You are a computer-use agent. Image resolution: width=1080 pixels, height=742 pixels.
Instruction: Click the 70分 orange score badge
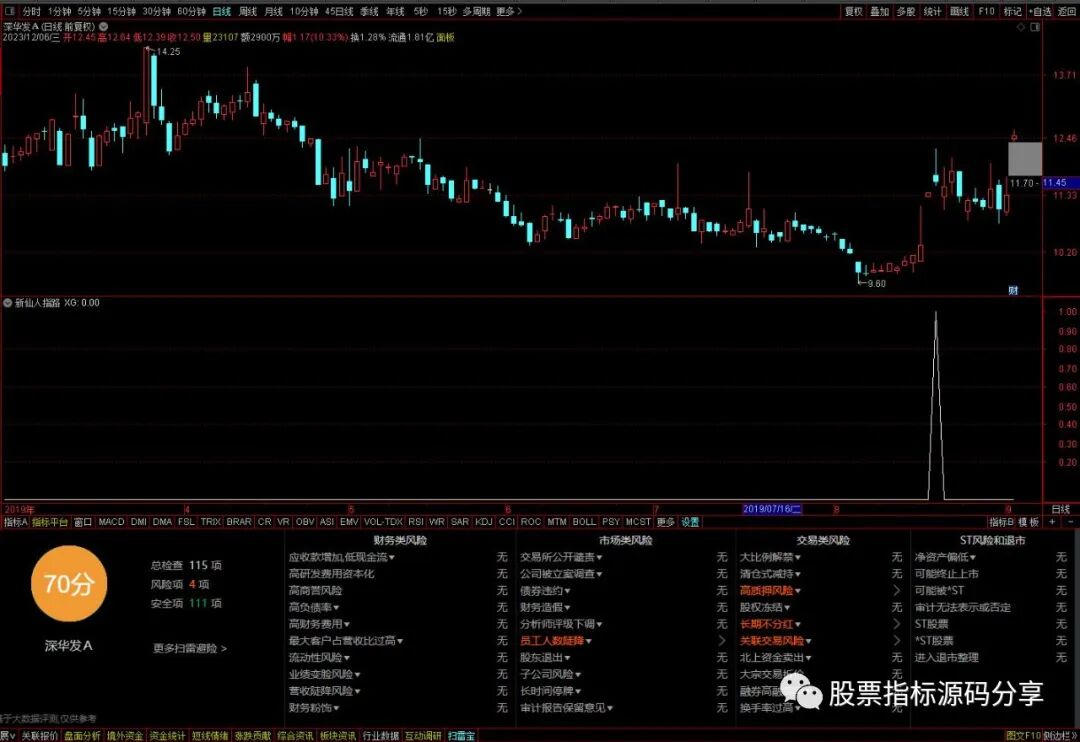click(x=69, y=584)
